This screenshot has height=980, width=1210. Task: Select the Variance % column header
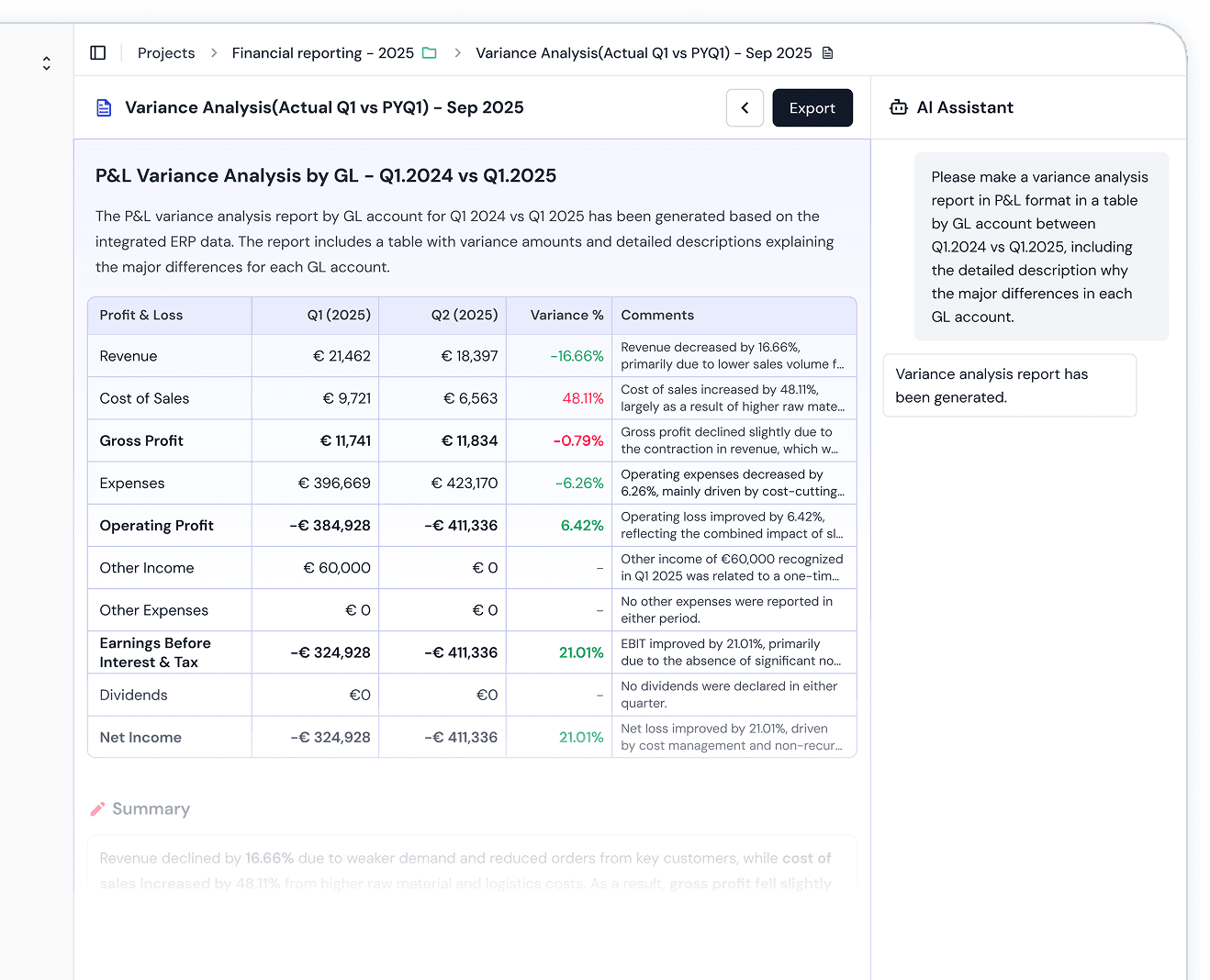coord(566,316)
